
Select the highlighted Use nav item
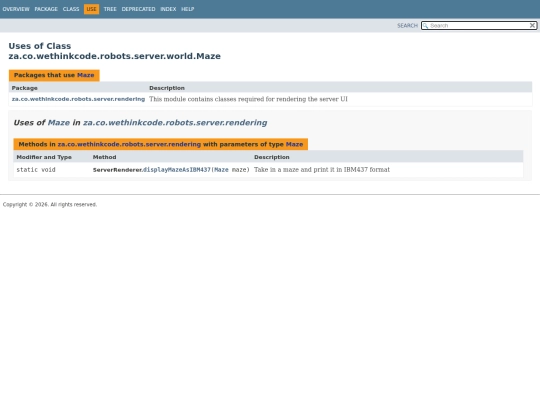click(x=91, y=9)
